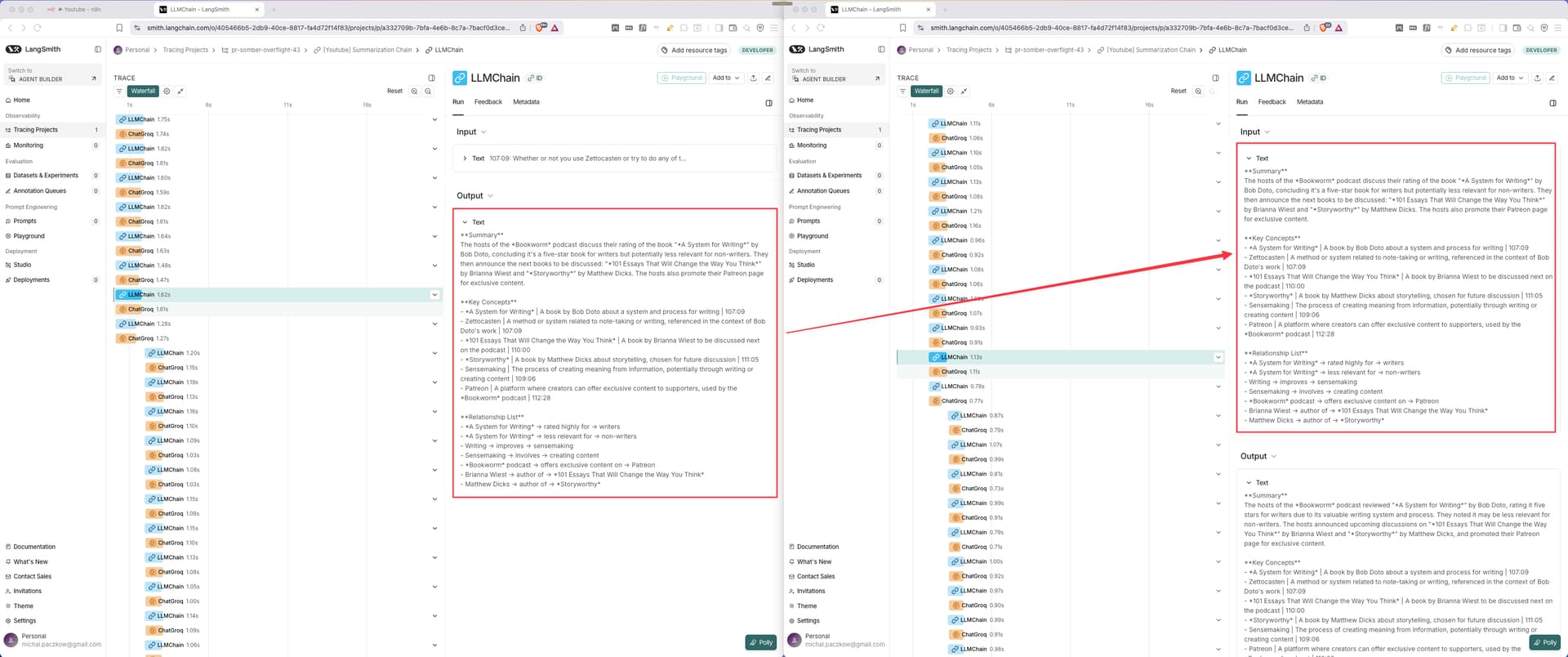
Task: Collapse the Output section in left window
Action: pyautogui.click(x=474, y=195)
